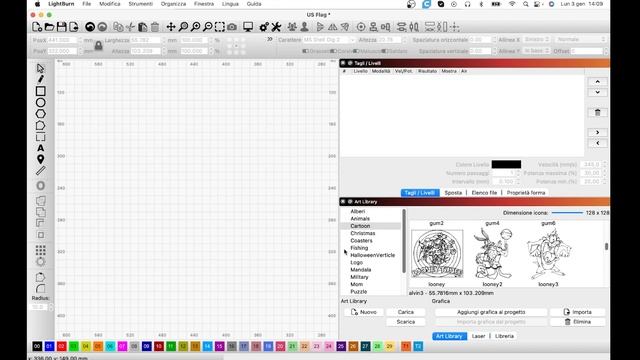Move layer down with the down chevron
The height and width of the screenshot is (360, 640).
tap(598, 92)
